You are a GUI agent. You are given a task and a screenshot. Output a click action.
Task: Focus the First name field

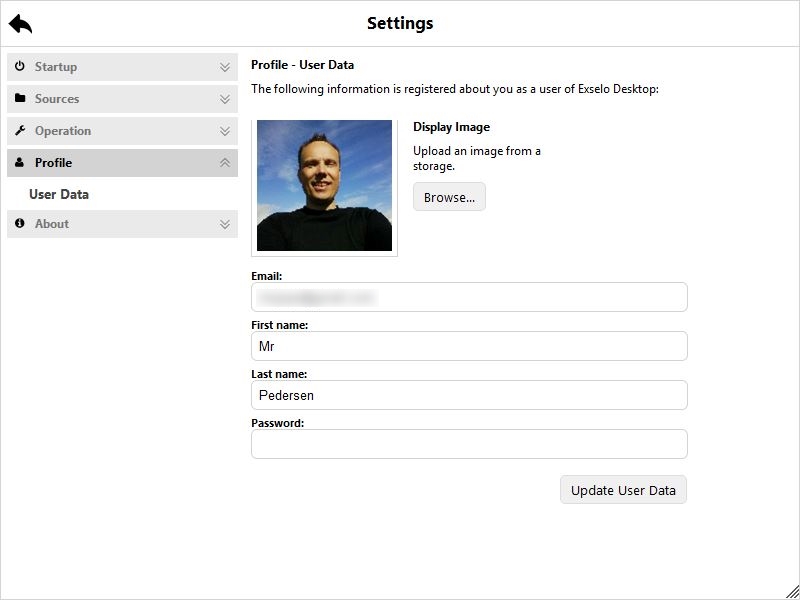[469, 346]
